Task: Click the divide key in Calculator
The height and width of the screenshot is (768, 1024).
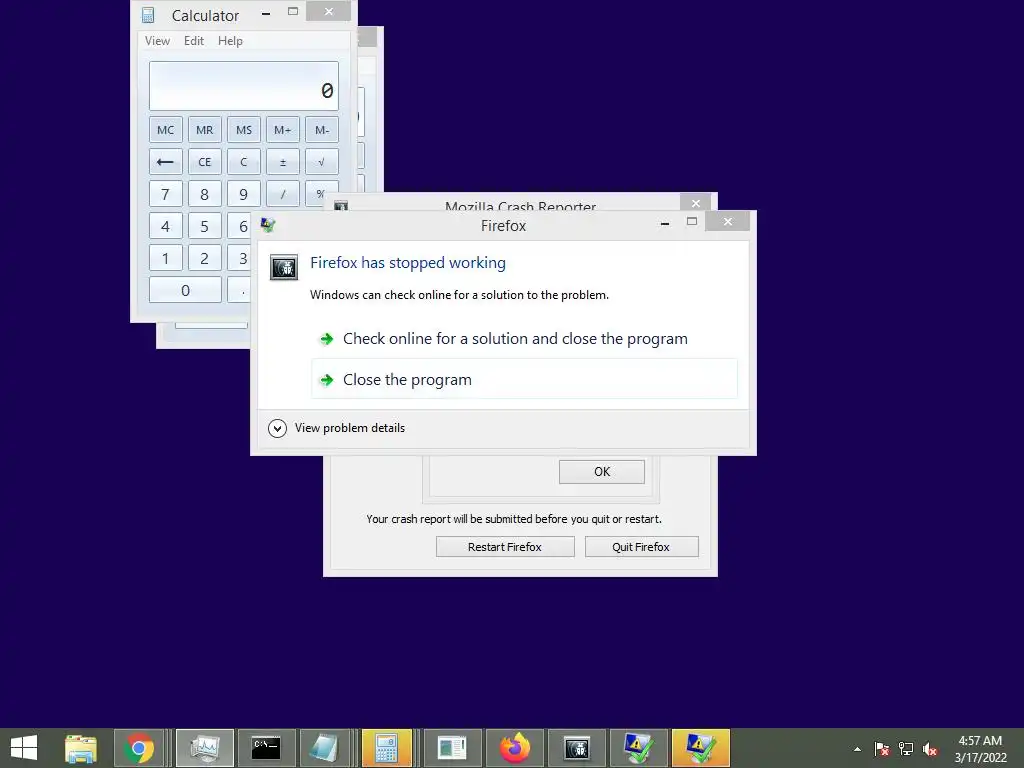Action: [283, 194]
